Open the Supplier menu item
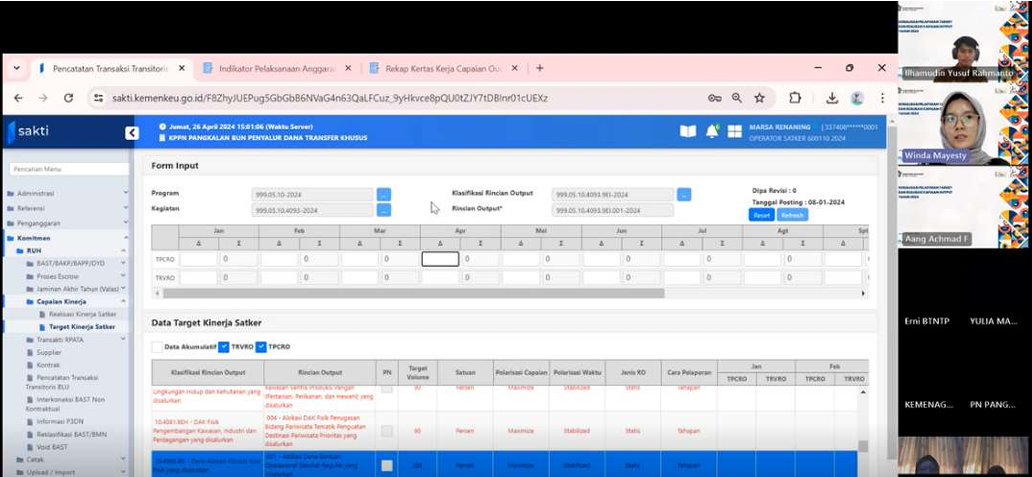The width and height of the screenshot is (1032, 477). point(48,352)
